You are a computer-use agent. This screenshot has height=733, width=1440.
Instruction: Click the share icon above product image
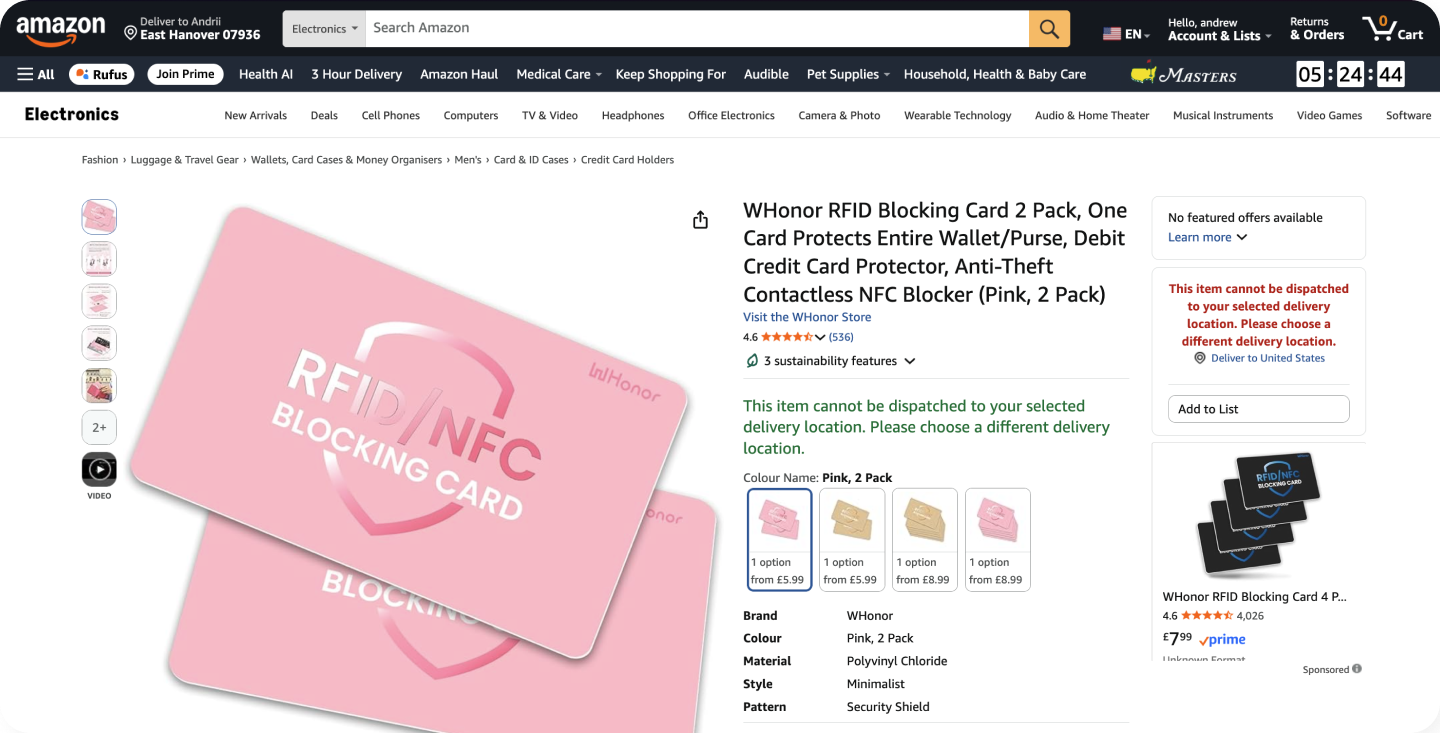[x=700, y=220]
